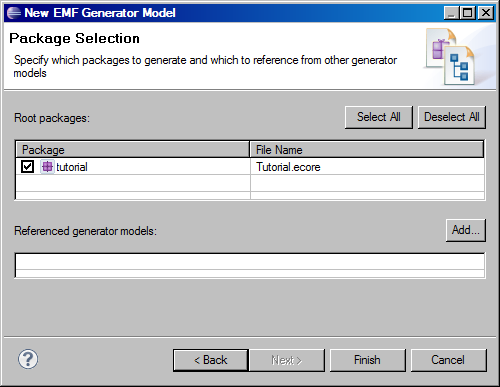Click the Select All button
This screenshot has height=387, width=500.
[x=379, y=117]
